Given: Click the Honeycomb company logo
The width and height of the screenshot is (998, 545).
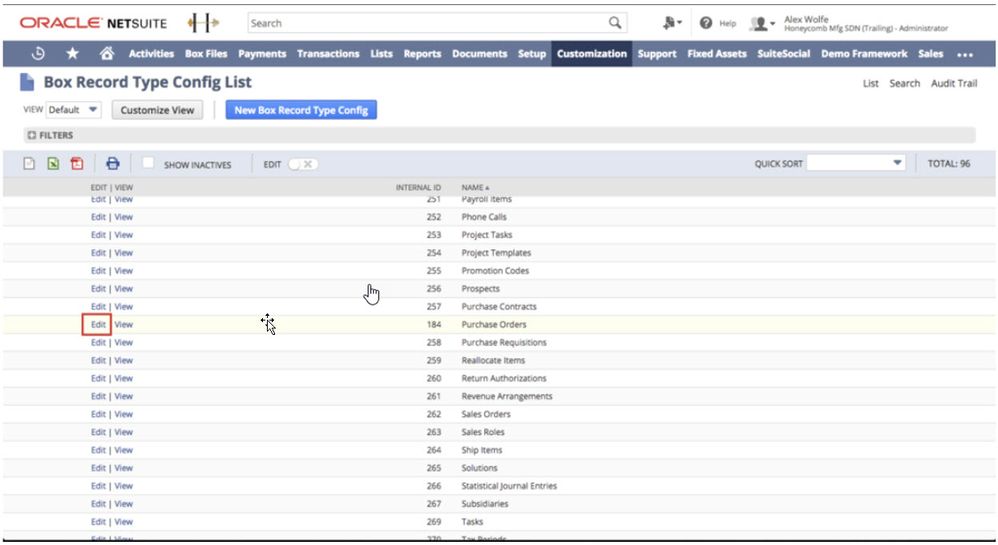Looking at the screenshot, I should click(x=203, y=23).
